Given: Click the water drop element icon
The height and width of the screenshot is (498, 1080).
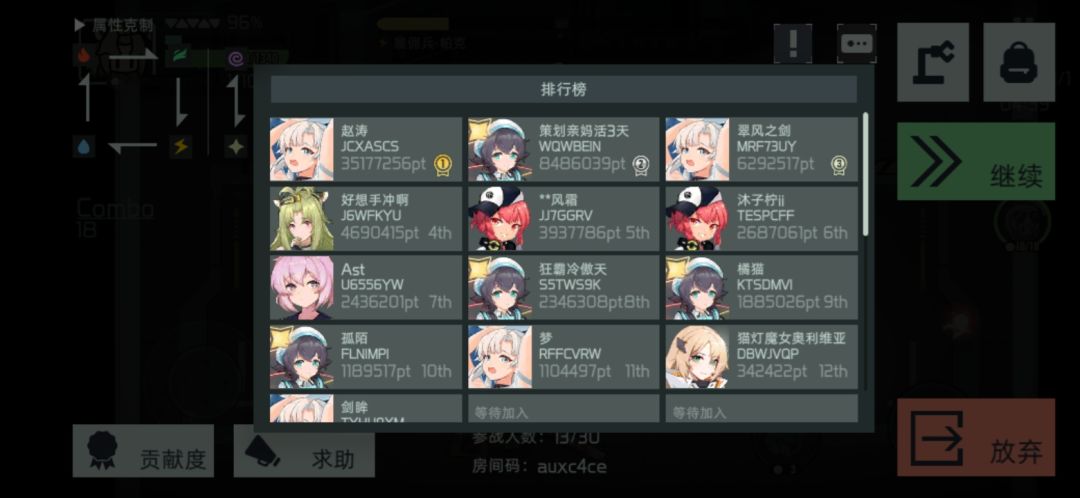Looking at the screenshot, I should 84,147.
